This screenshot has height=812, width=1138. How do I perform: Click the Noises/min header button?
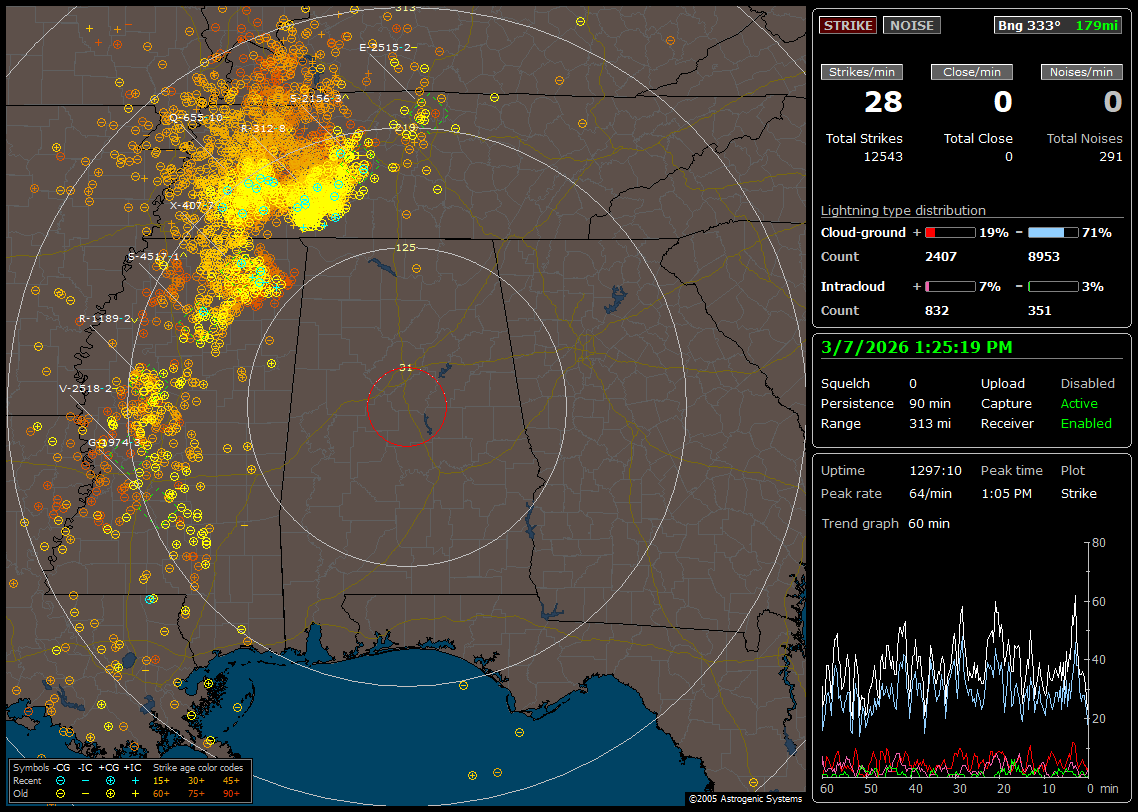coord(1081,72)
